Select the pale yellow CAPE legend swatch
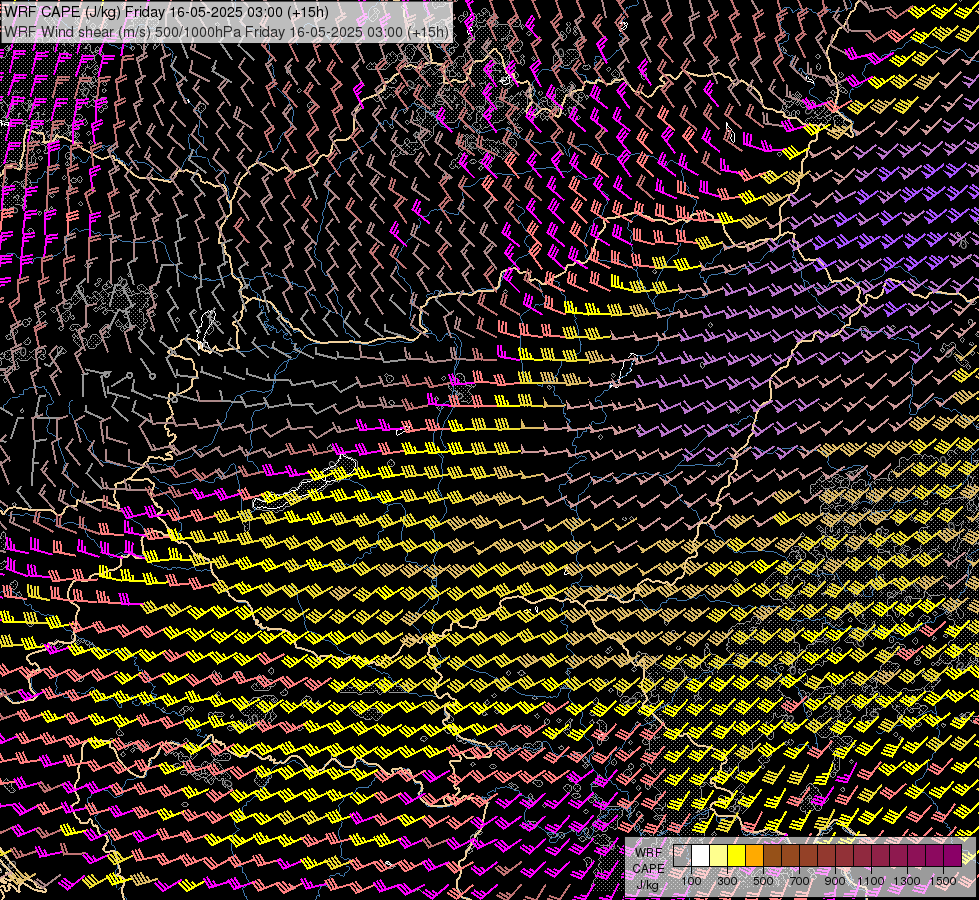Viewport: 979px width, 900px height. click(719, 856)
